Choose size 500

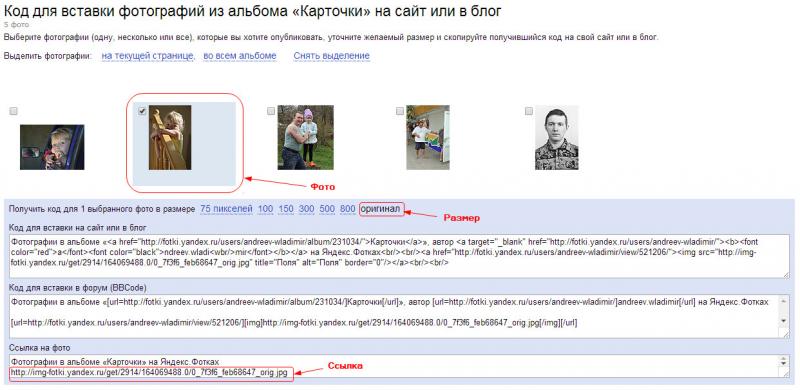click(327, 209)
